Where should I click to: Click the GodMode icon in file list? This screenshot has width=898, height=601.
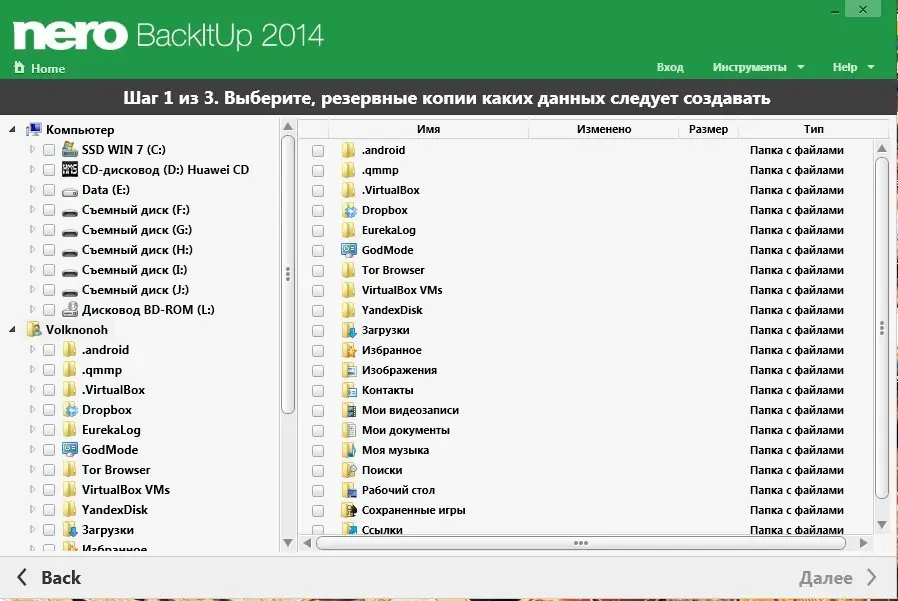(x=349, y=250)
